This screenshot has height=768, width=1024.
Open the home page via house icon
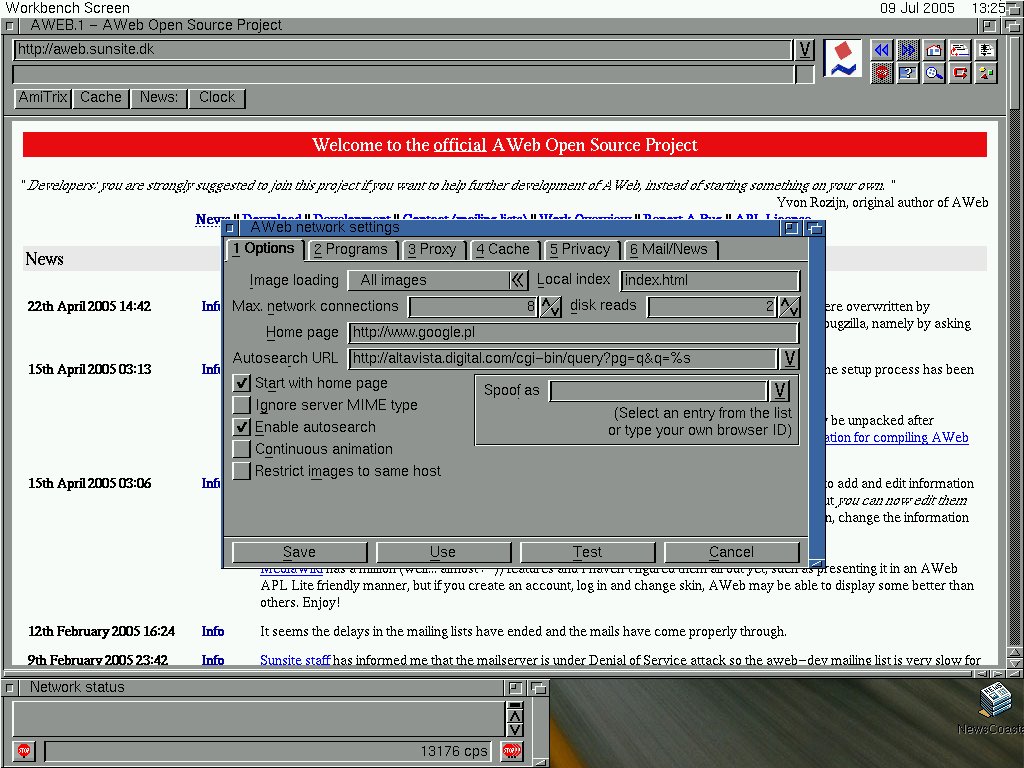click(x=934, y=50)
